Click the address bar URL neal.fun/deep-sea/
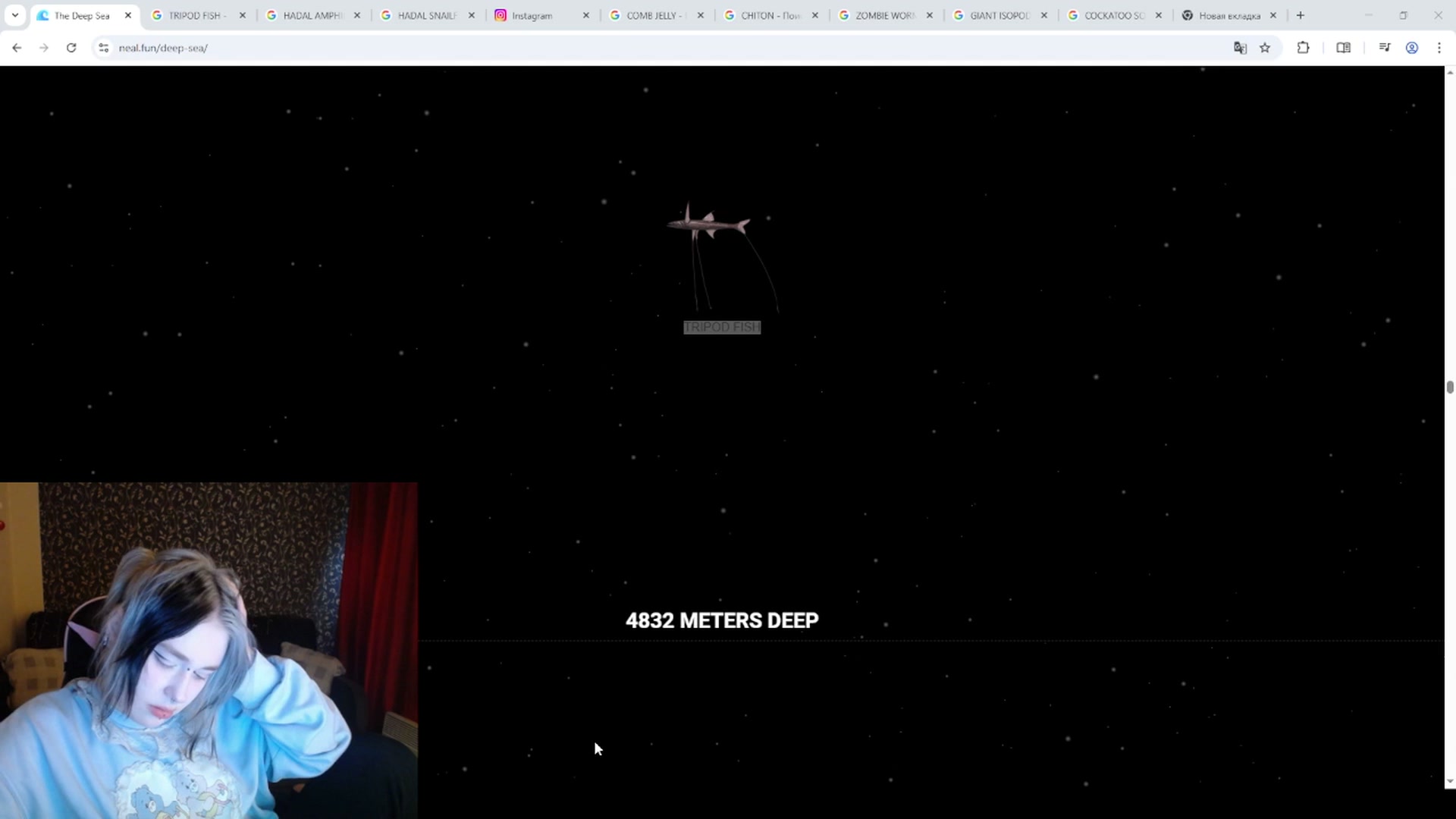The image size is (1456, 819). pyautogui.click(x=163, y=48)
